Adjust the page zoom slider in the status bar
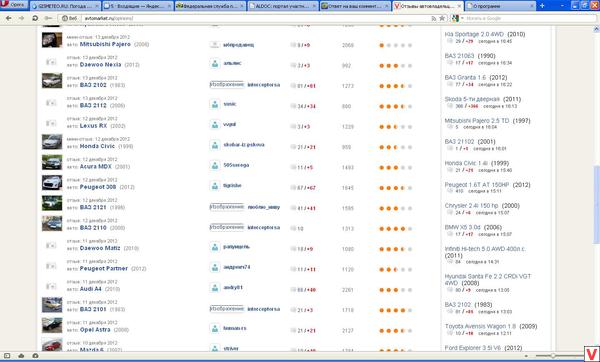 click(553, 356)
